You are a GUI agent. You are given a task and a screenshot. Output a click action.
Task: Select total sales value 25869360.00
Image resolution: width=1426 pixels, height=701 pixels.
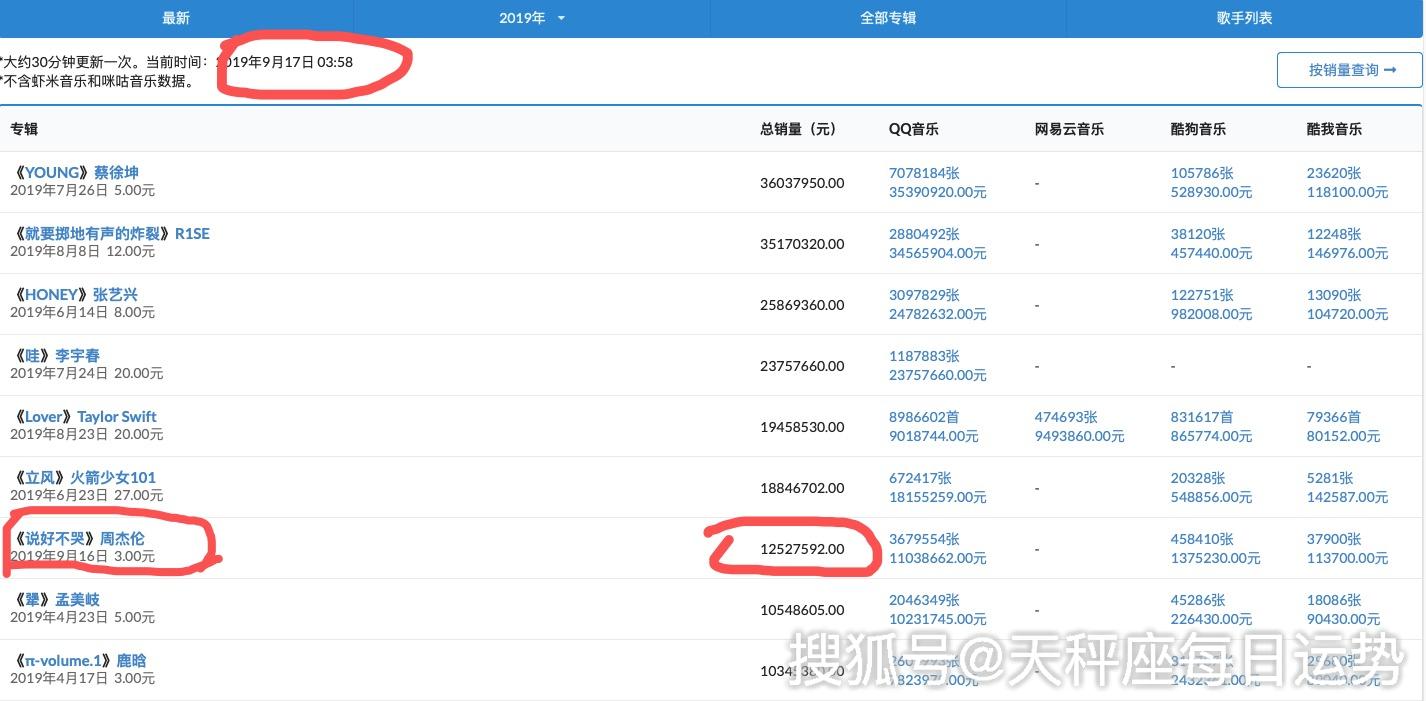(802, 305)
